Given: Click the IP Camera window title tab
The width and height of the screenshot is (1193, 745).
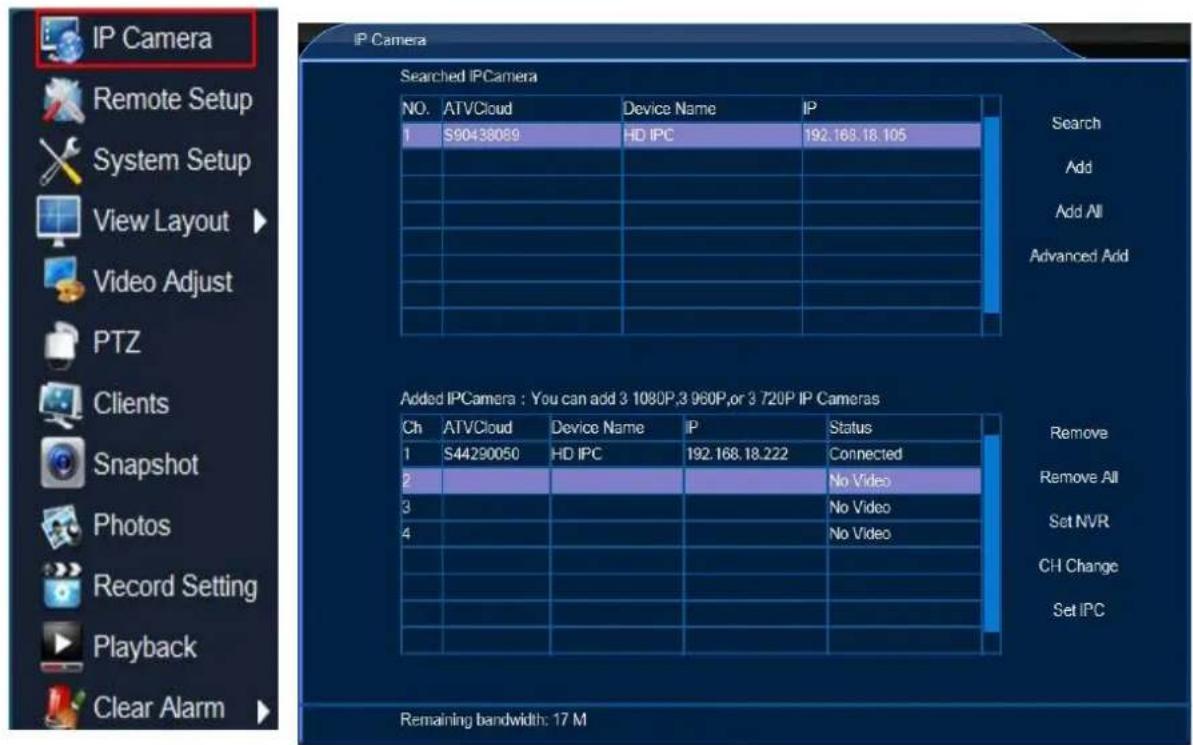Looking at the screenshot, I should pyautogui.click(x=390, y=40).
